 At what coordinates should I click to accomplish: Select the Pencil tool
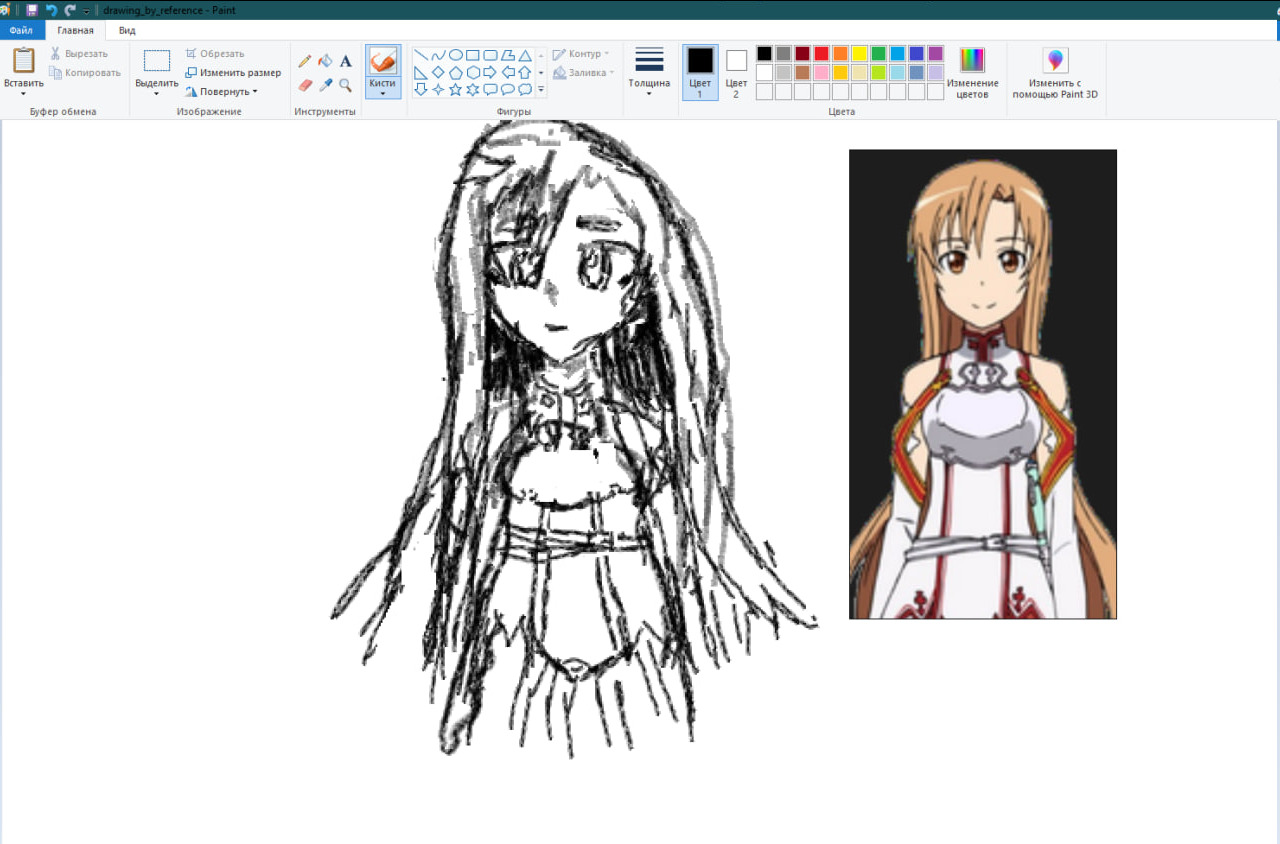coord(305,62)
